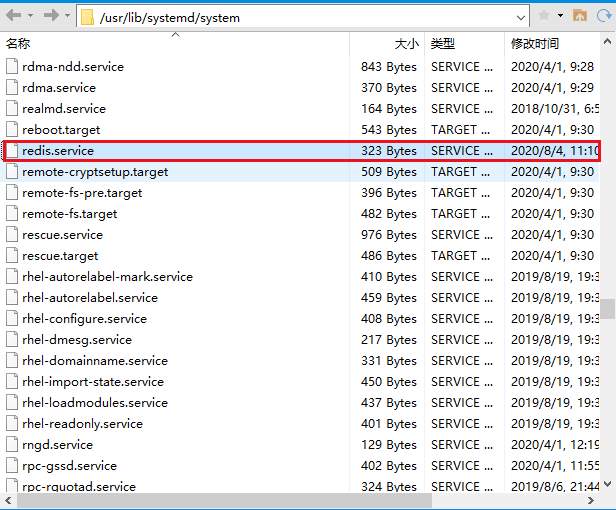
Task: Select reboot.target file
Action: click(x=61, y=130)
